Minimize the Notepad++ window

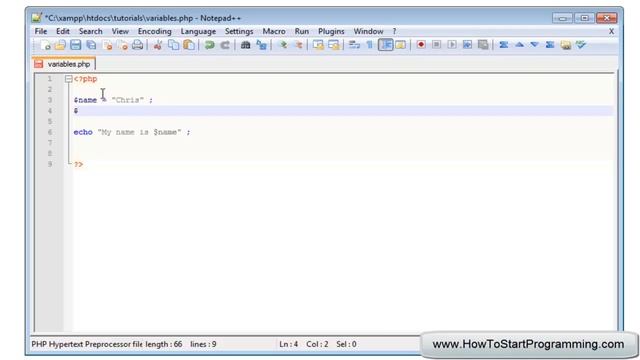click(x=562, y=18)
